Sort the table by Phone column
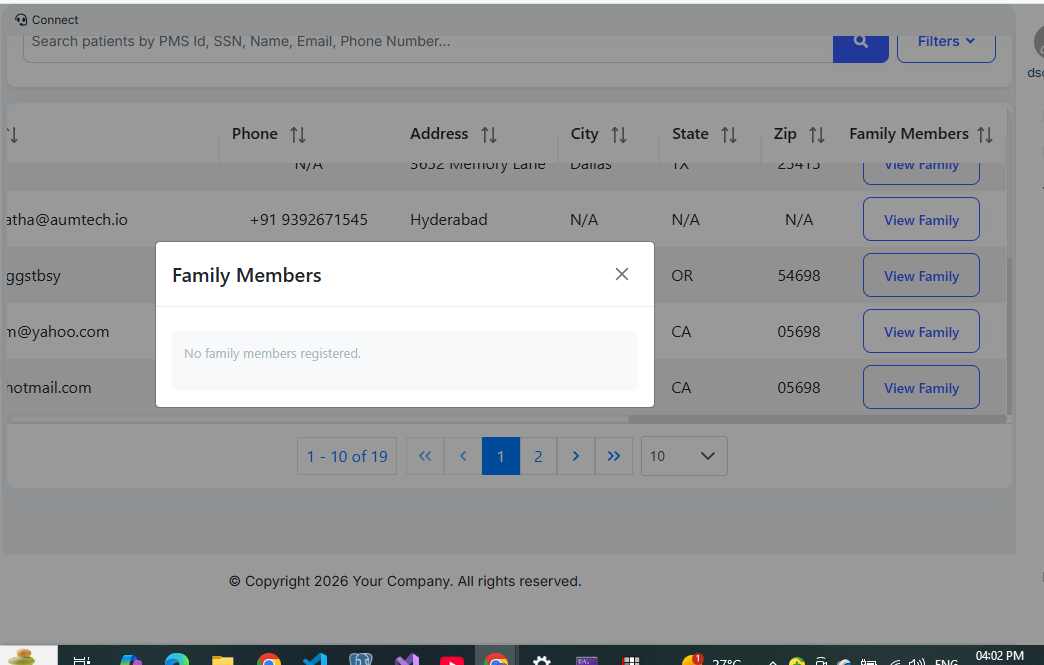 pos(298,135)
